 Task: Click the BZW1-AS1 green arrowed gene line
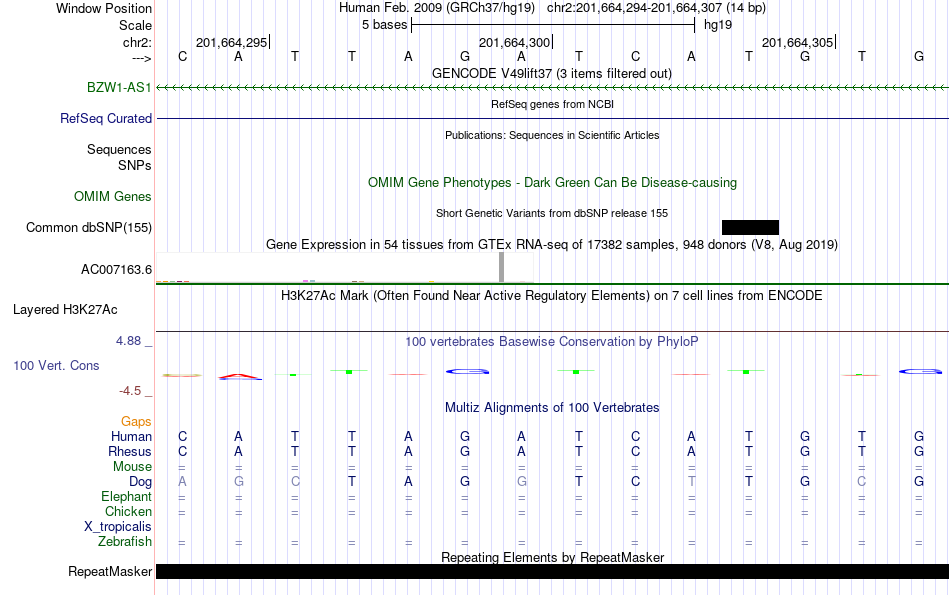tap(553, 88)
